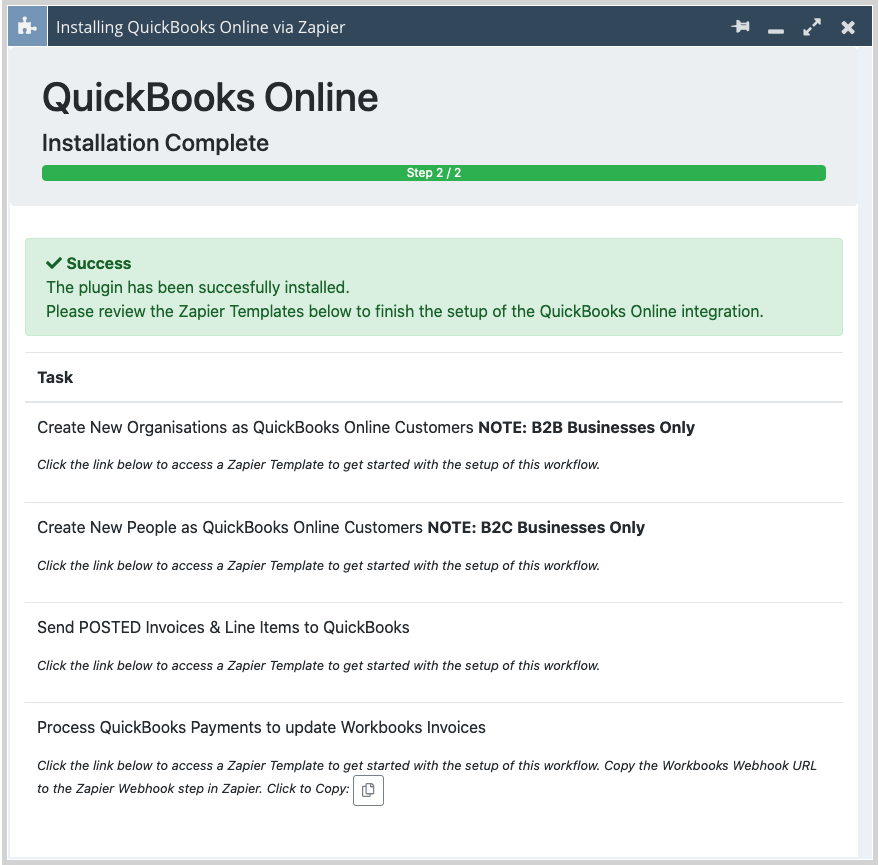Viewport: 879px width, 865px height.
Task: Click the italic instruction under the B2B Organisations task
Action: click(x=318, y=465)
